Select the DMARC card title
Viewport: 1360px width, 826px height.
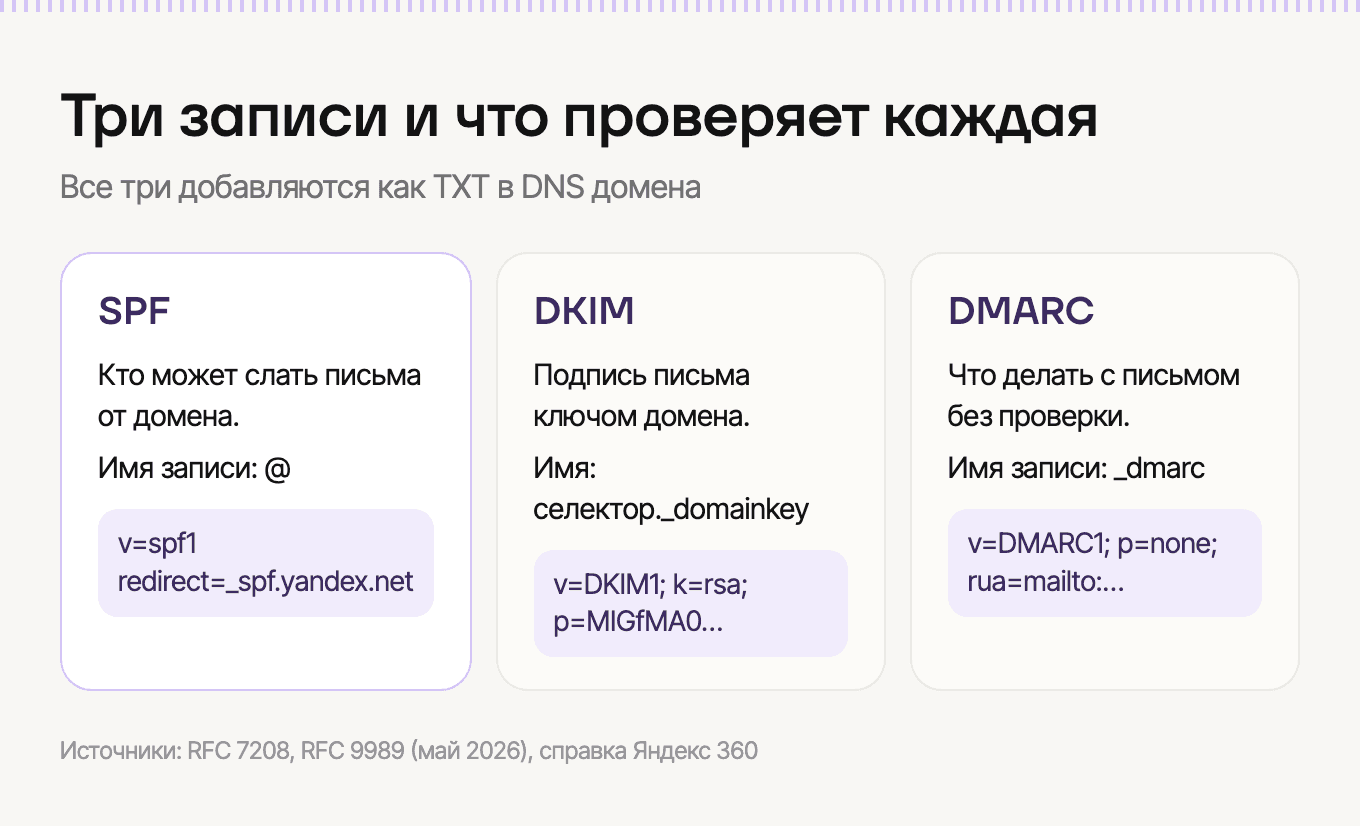[x=1021, y=311]
